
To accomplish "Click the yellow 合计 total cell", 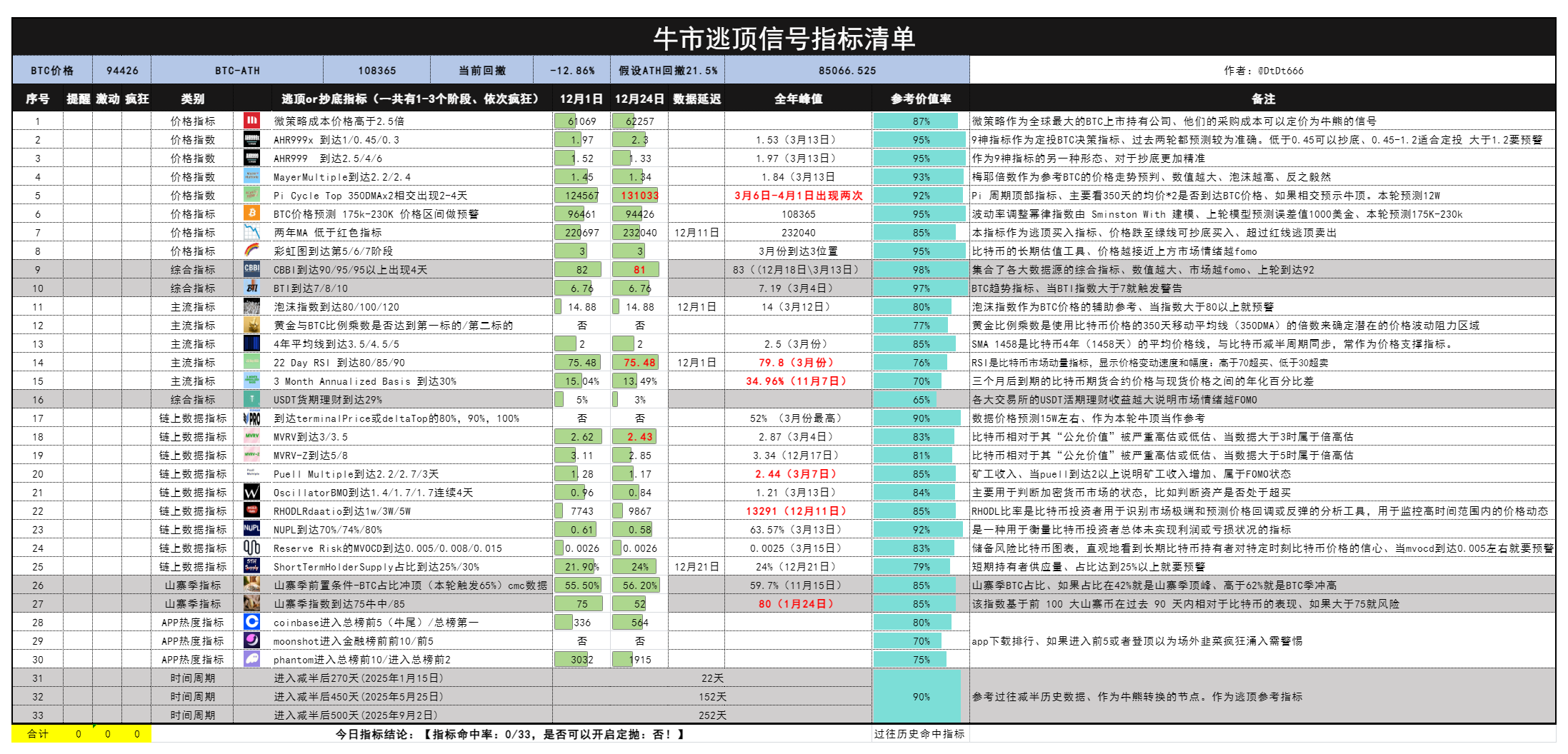I will tap(36, 733).
